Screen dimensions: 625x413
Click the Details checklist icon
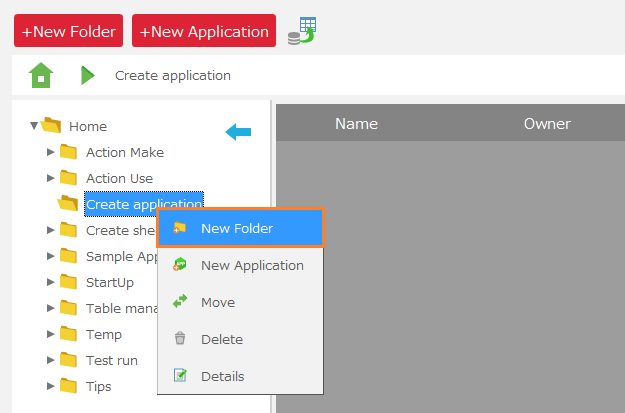(180, 376)
